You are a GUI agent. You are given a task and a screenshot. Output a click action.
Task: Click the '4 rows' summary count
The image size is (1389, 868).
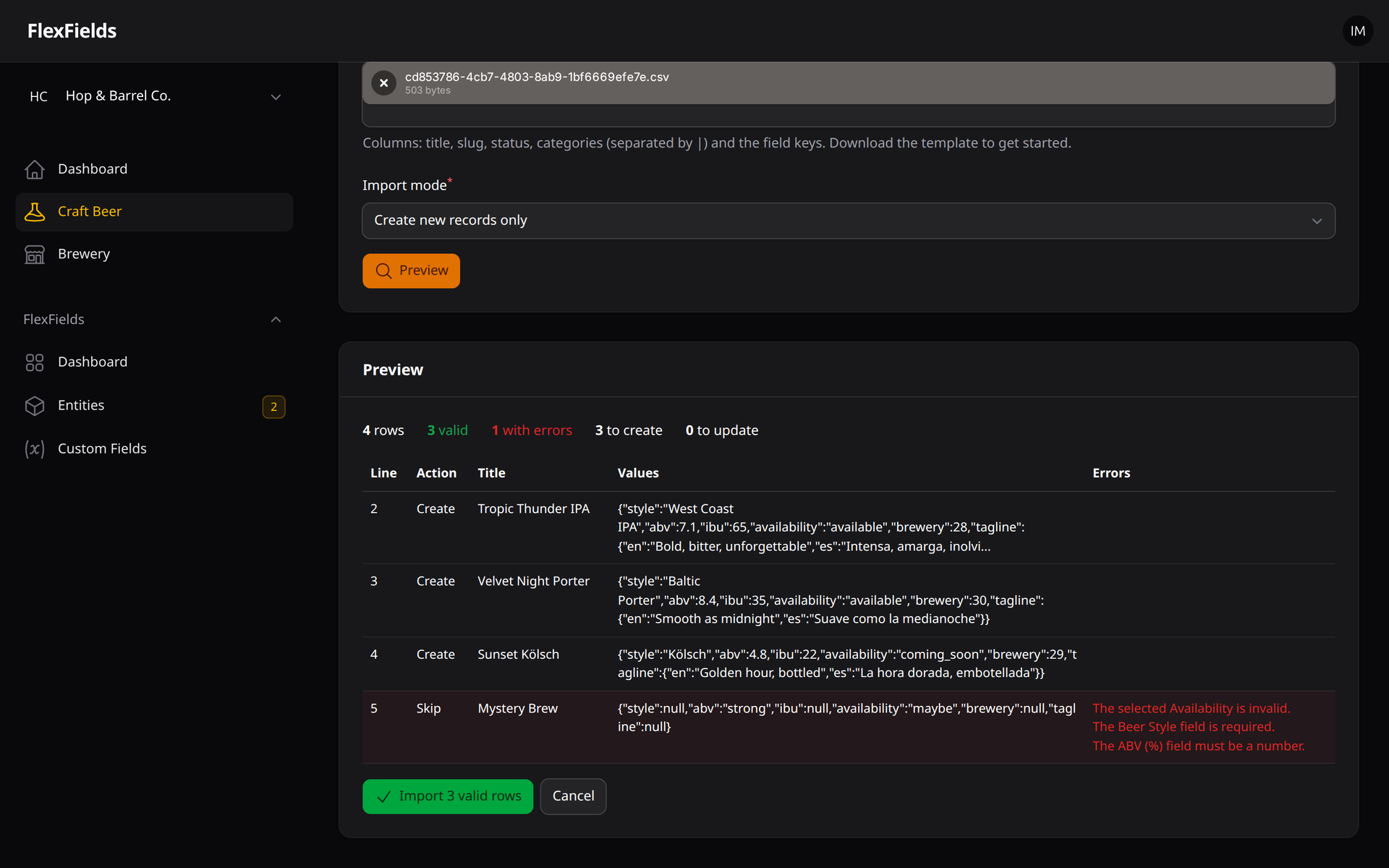pyautogui.click(x=383, y=430)
